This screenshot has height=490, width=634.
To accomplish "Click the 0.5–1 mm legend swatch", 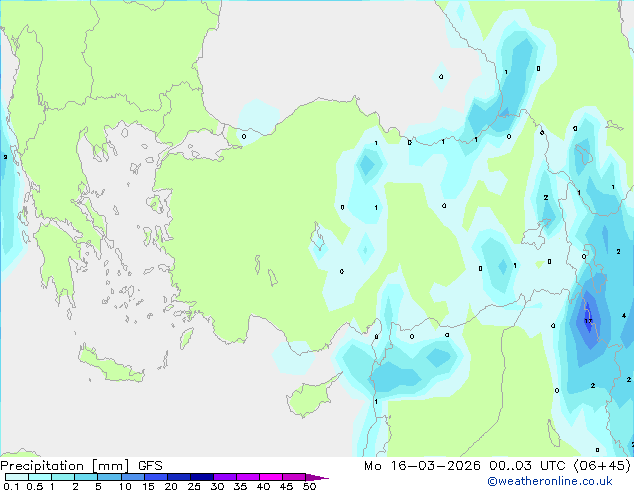I will (x=40, y=477).
